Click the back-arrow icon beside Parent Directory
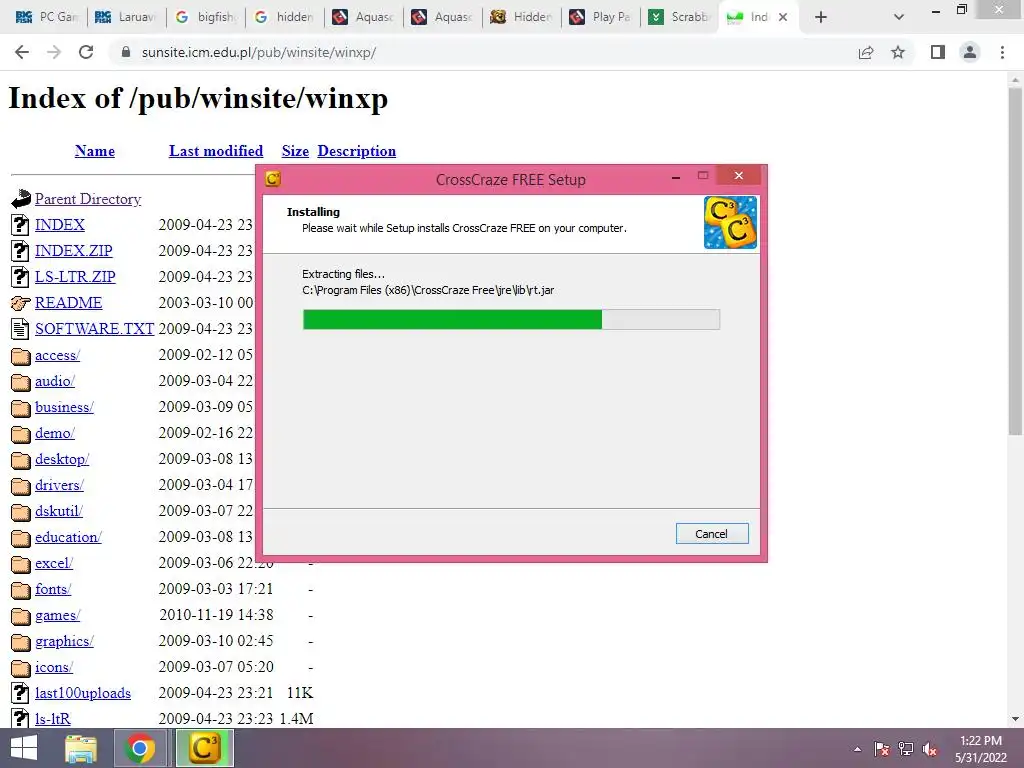 point(21,199)
